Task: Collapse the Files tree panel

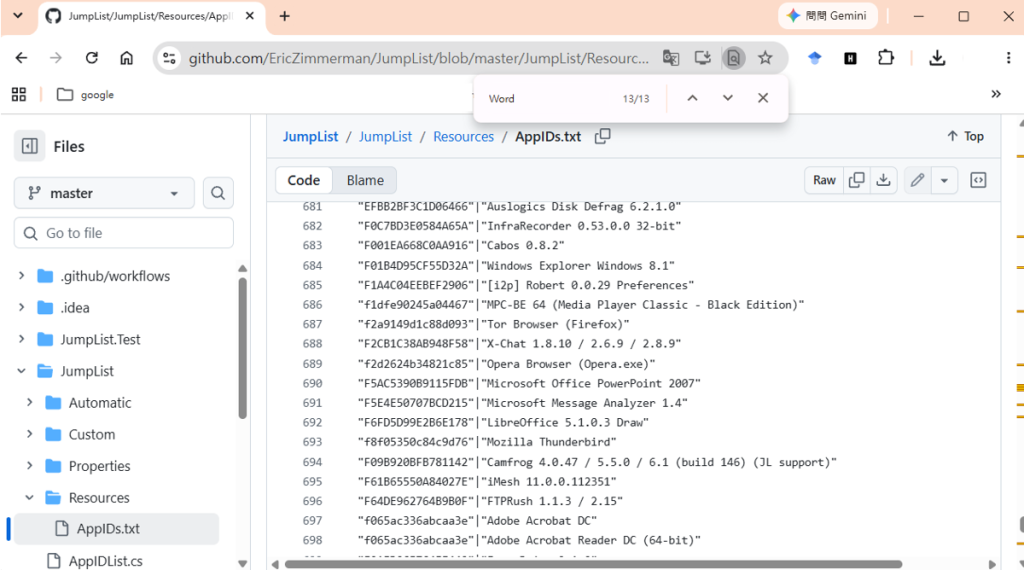Action: (30, 146)
